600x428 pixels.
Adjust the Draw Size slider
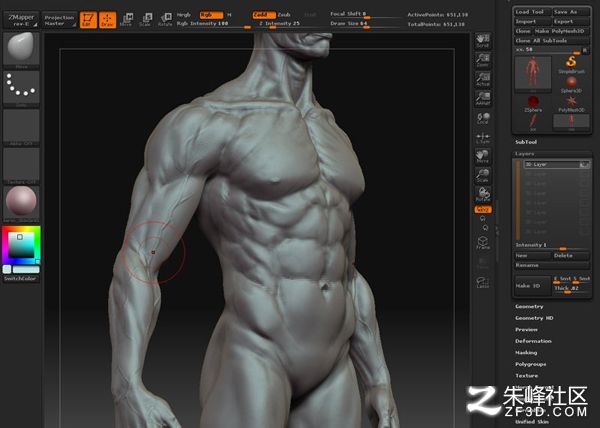click(x=365, y=24)
